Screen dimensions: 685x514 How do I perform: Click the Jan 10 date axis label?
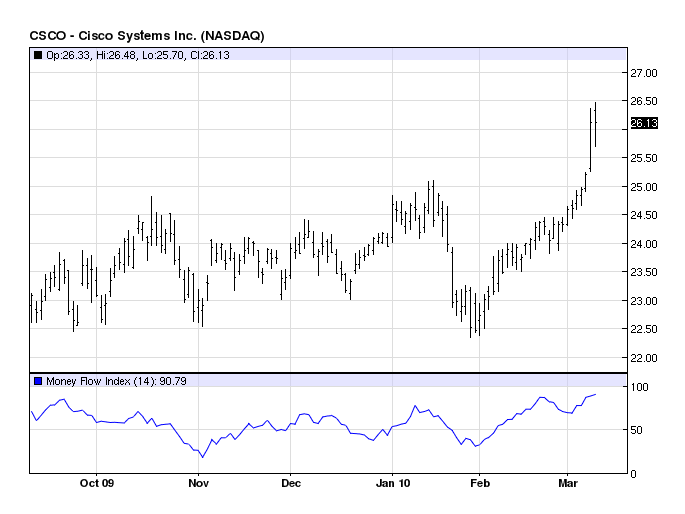click(x=393, y=483)
